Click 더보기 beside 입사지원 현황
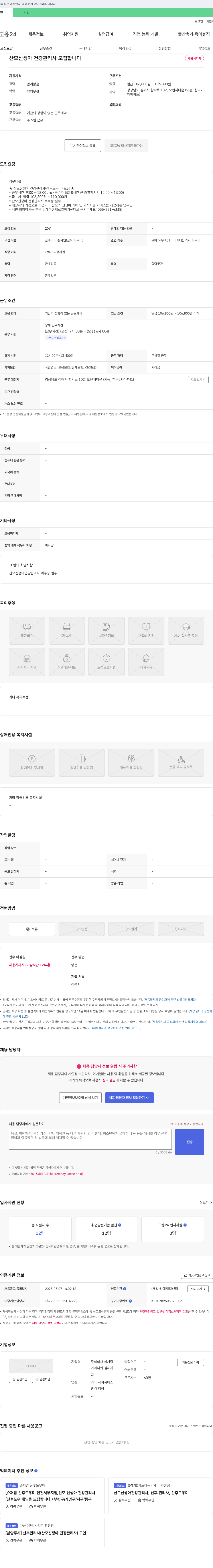The width and height of the screenshot is (213, 1568). tap(206, 1203)
